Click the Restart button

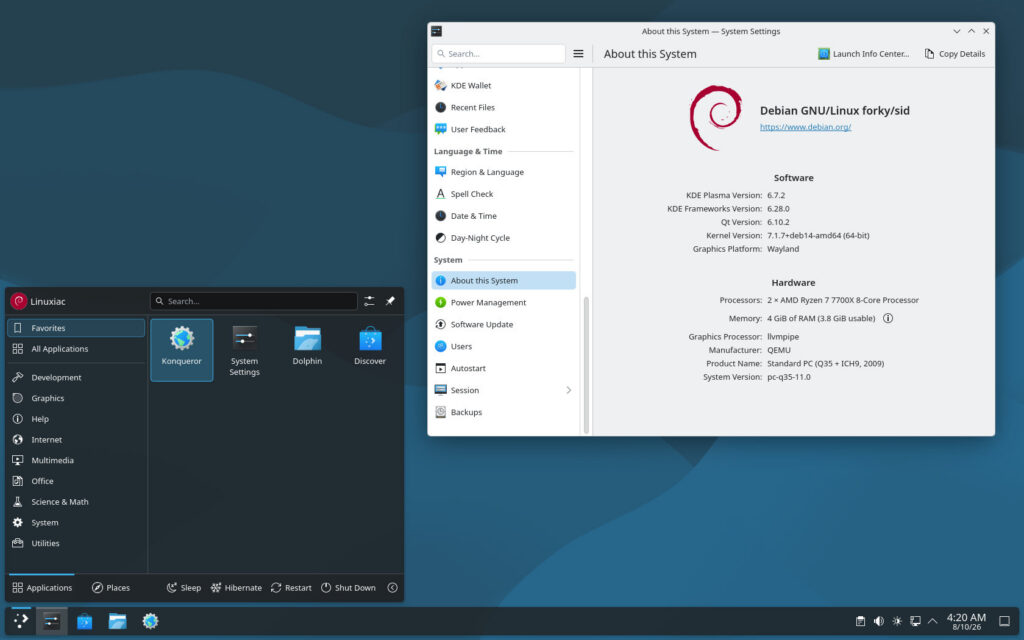click(x=291, y=588)
